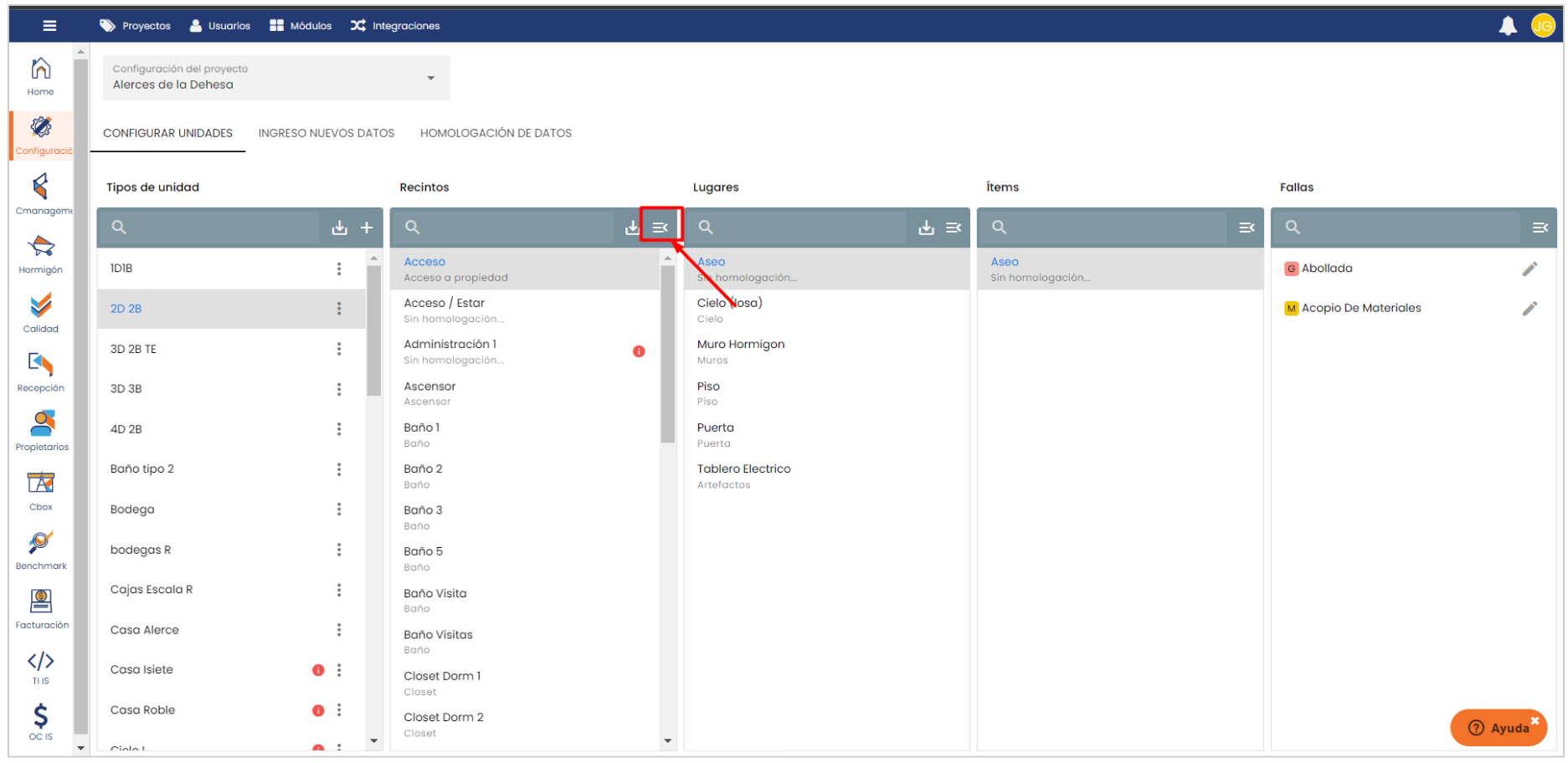The width and height of the screenshot is (1568, 763).
Task: Open Integraciones in the top bar
Action: 395,26
